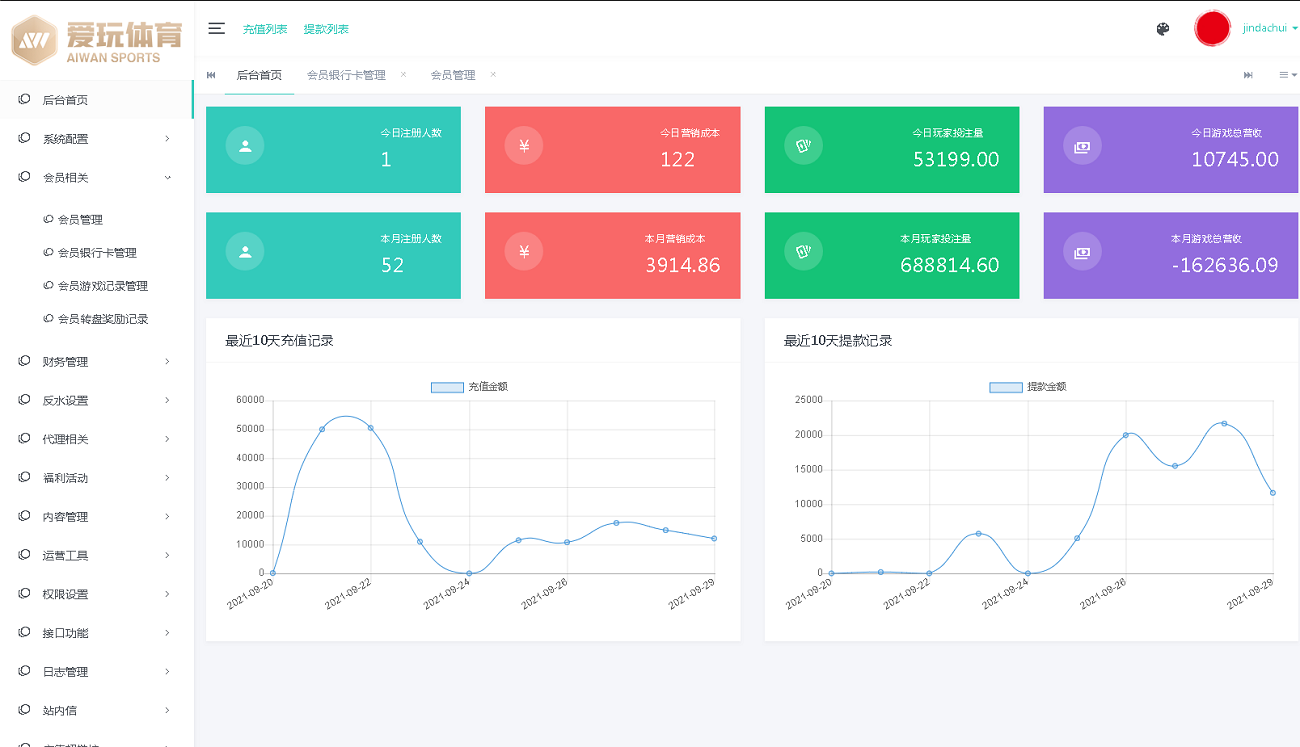Click the AIWAN SPORTS logo
1300x747 pixels.
click(x=96, y=40)
